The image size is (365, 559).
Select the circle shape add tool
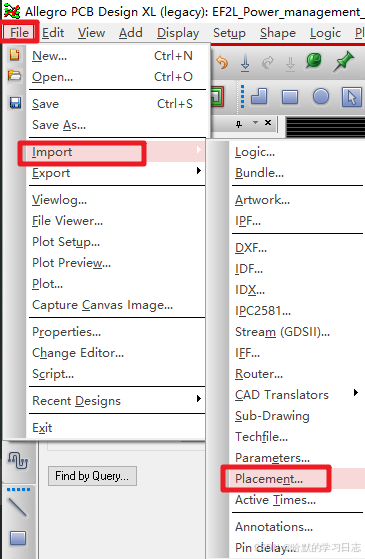(x=321, y=96)
